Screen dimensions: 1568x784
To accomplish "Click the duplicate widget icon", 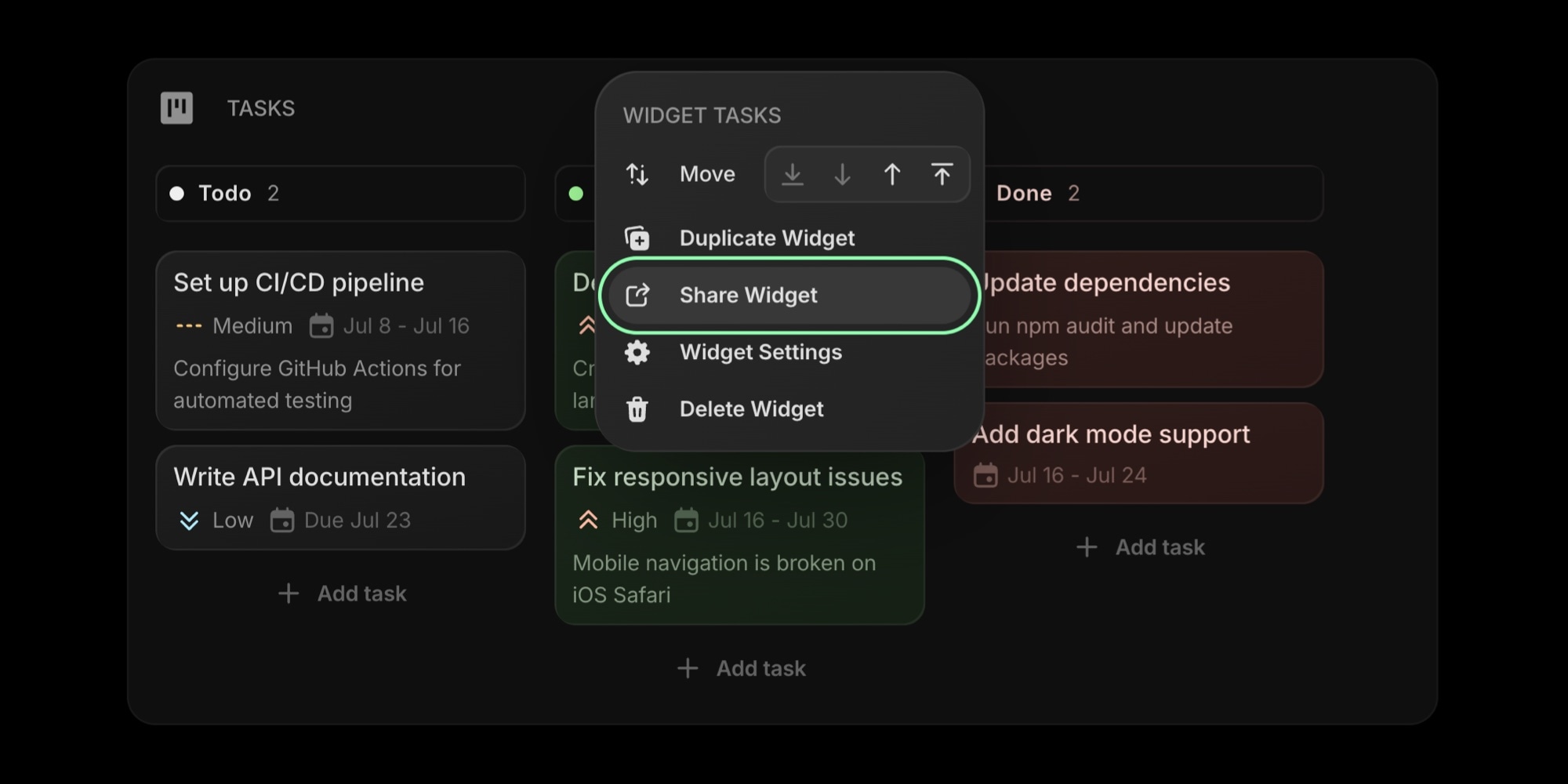I will [x=637, y=238].
